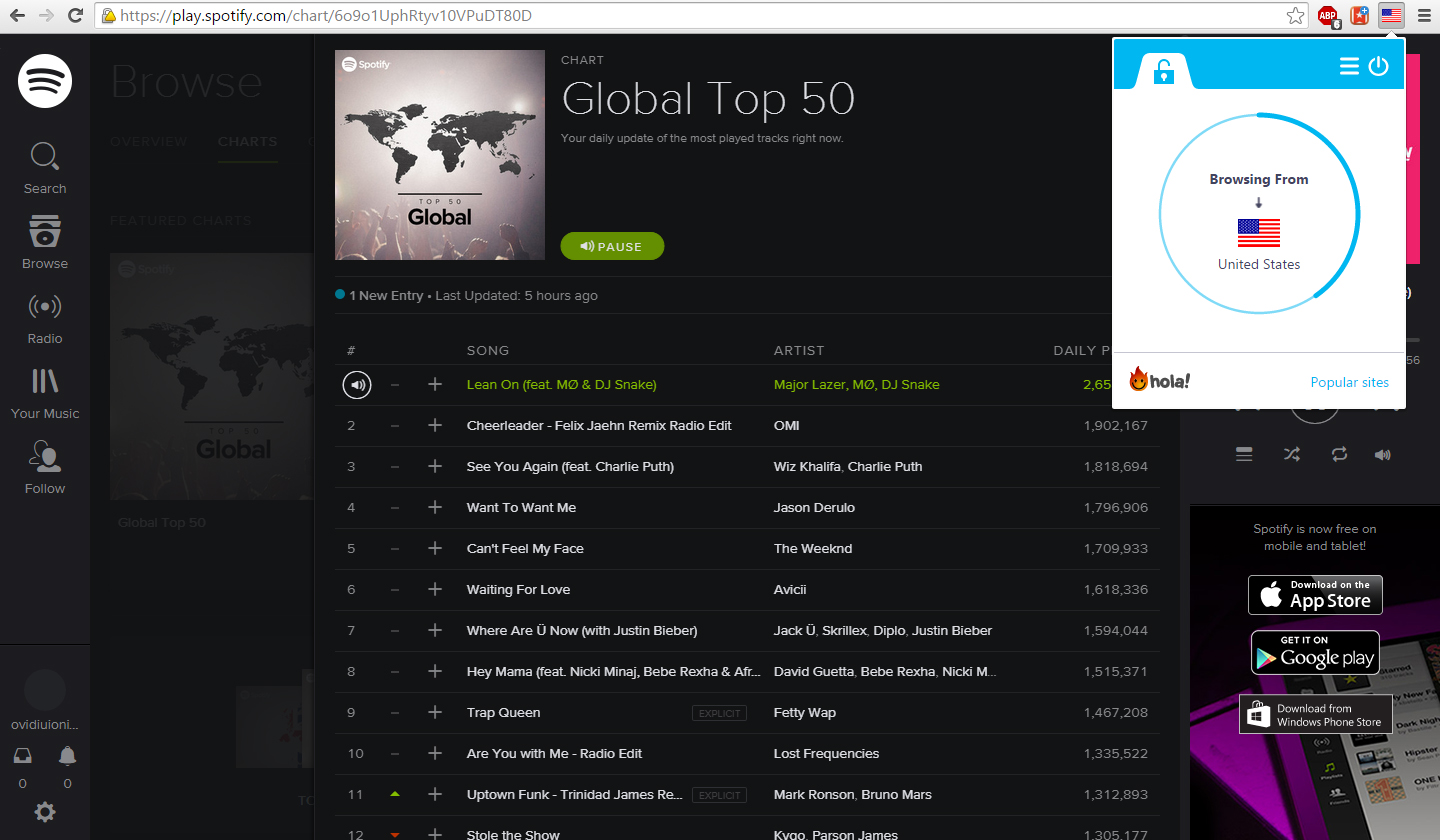Open the notifications bell icon
This screenshot has height=840, width=1440.
pyautogui.click(x=68, y=756)
